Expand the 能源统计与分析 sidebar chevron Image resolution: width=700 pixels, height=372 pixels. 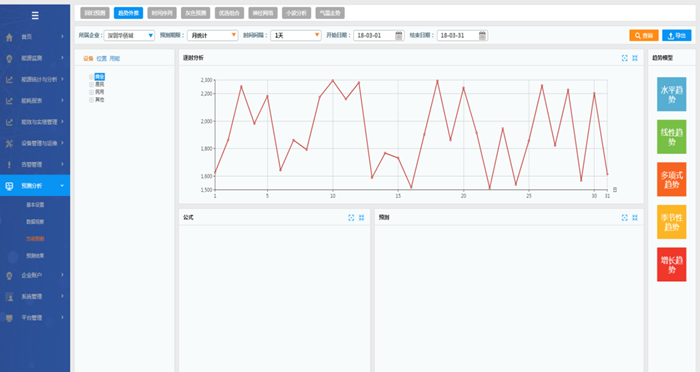[62, 79]
